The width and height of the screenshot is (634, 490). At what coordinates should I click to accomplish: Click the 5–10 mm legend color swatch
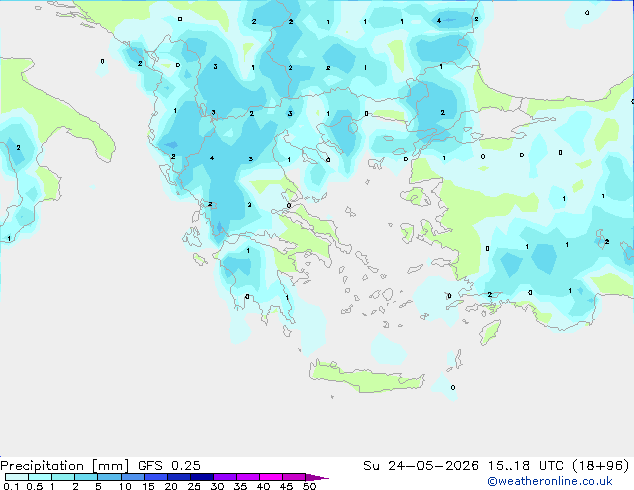[x=109, y=477]
